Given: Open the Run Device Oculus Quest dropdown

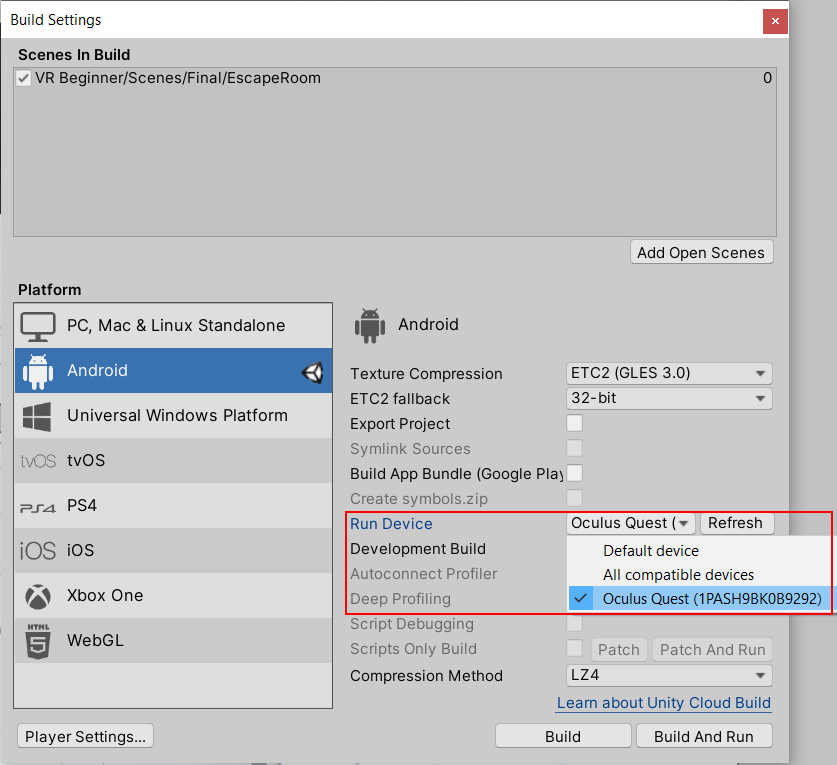Looking at the screenshot, I should 630,523.
